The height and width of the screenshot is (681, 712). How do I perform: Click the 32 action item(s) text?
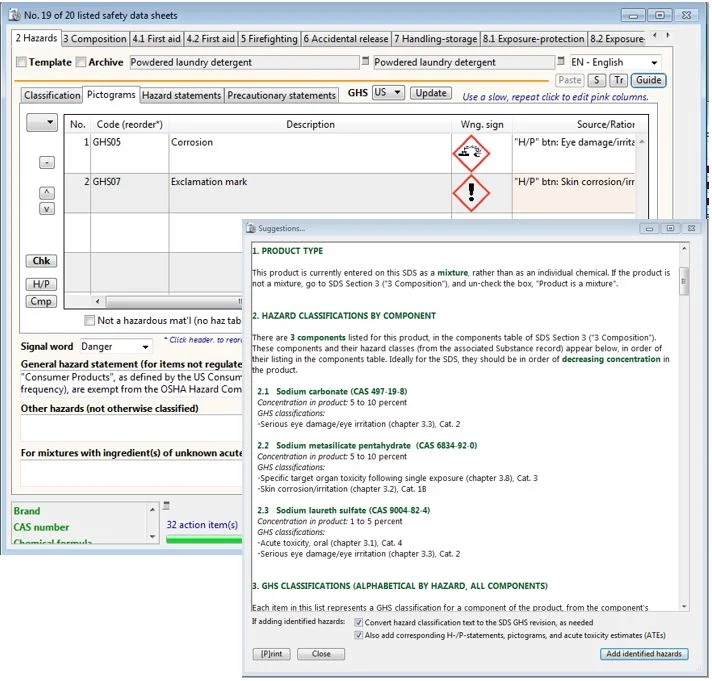pos(202,525)
